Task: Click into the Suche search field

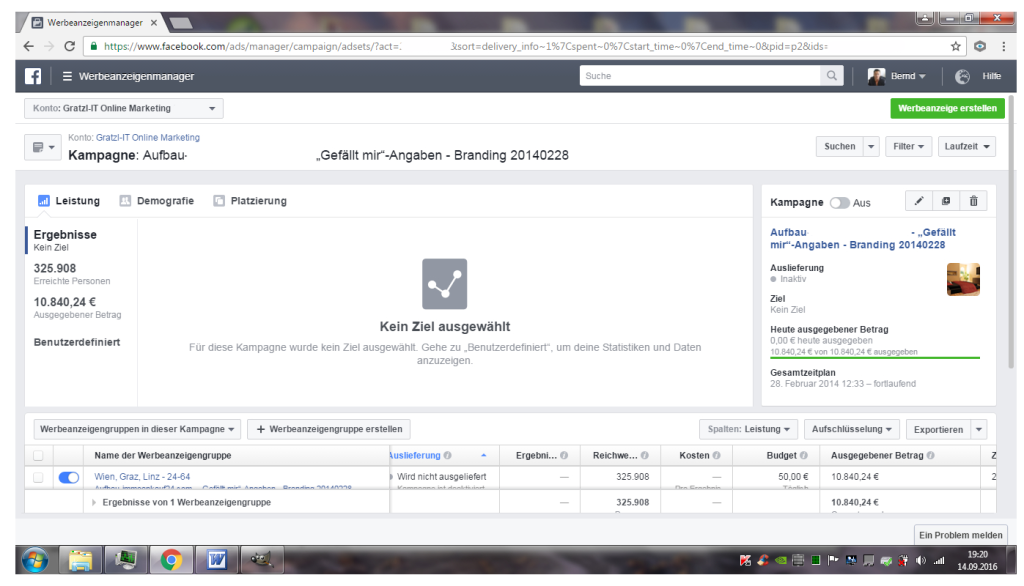Action: point(700,76)
